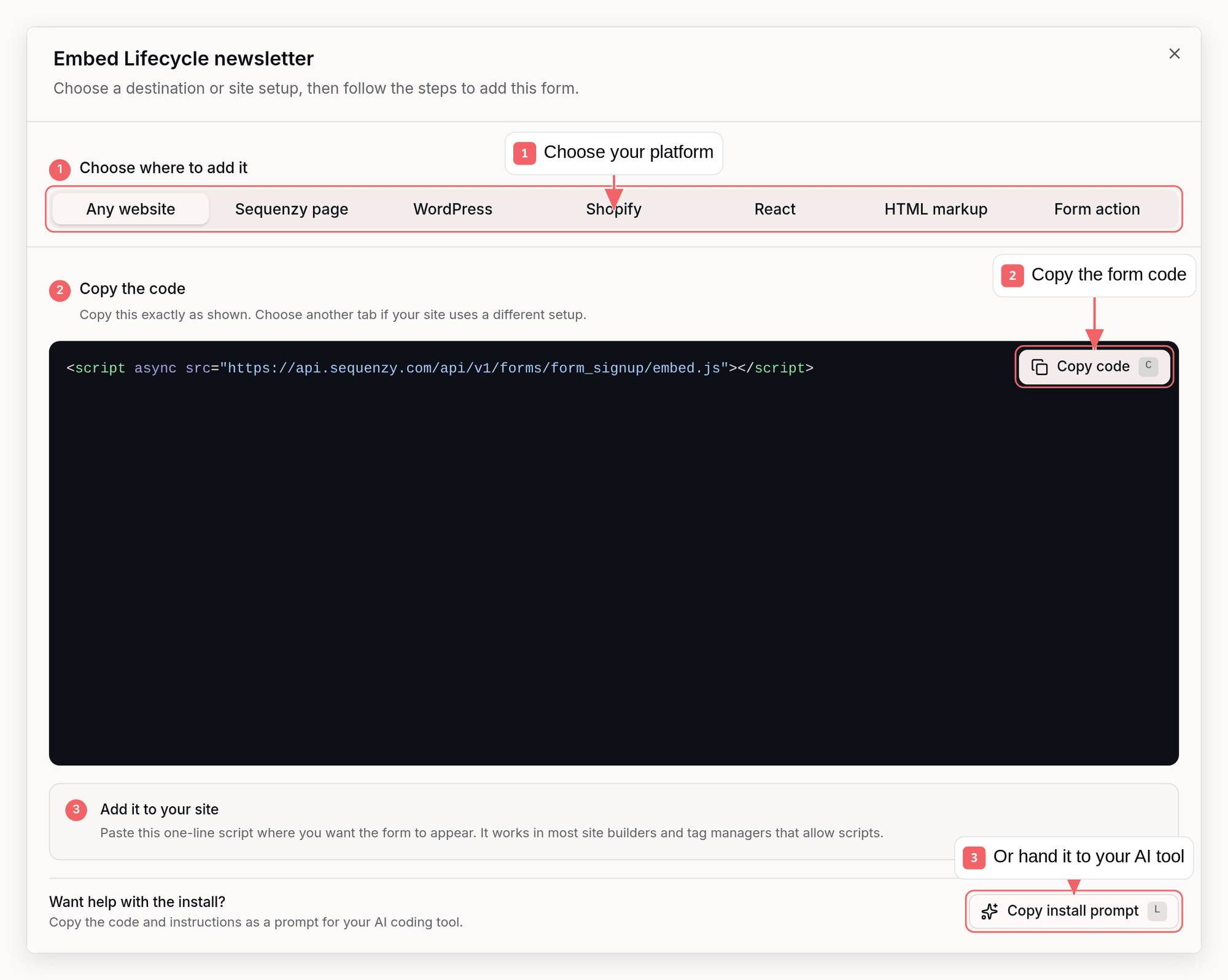
Task: Select the React tab
Action: pos(775,209)
